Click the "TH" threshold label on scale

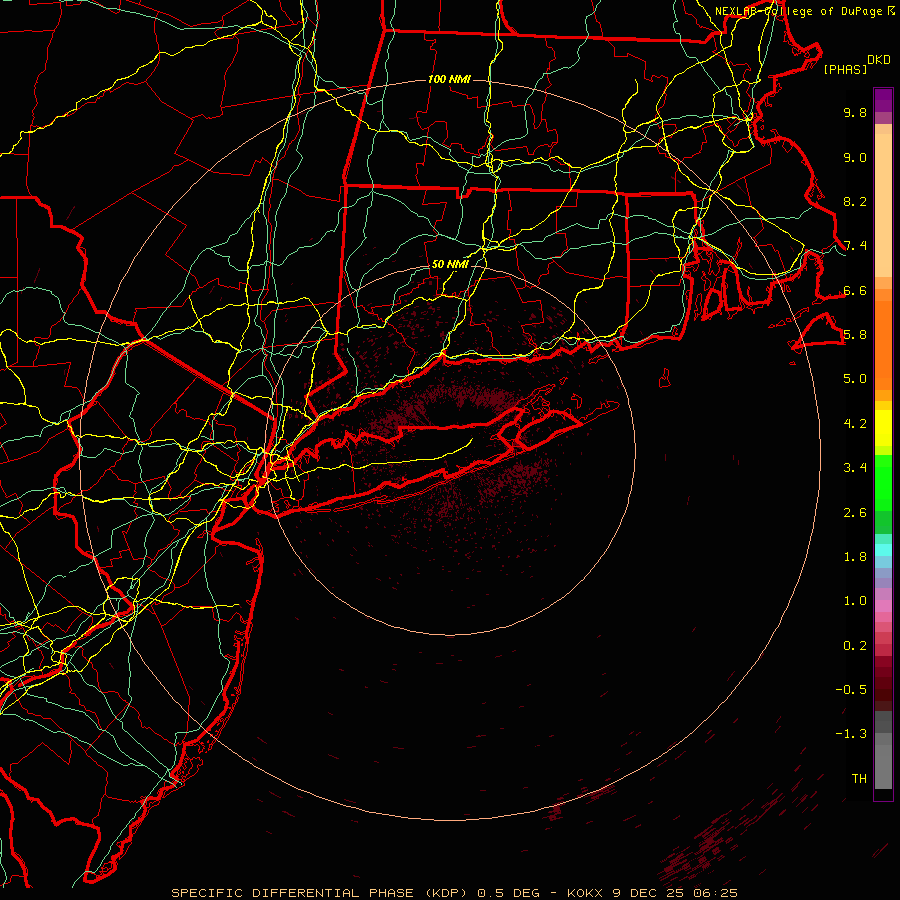pyautogui.click(x=859, y=779)
